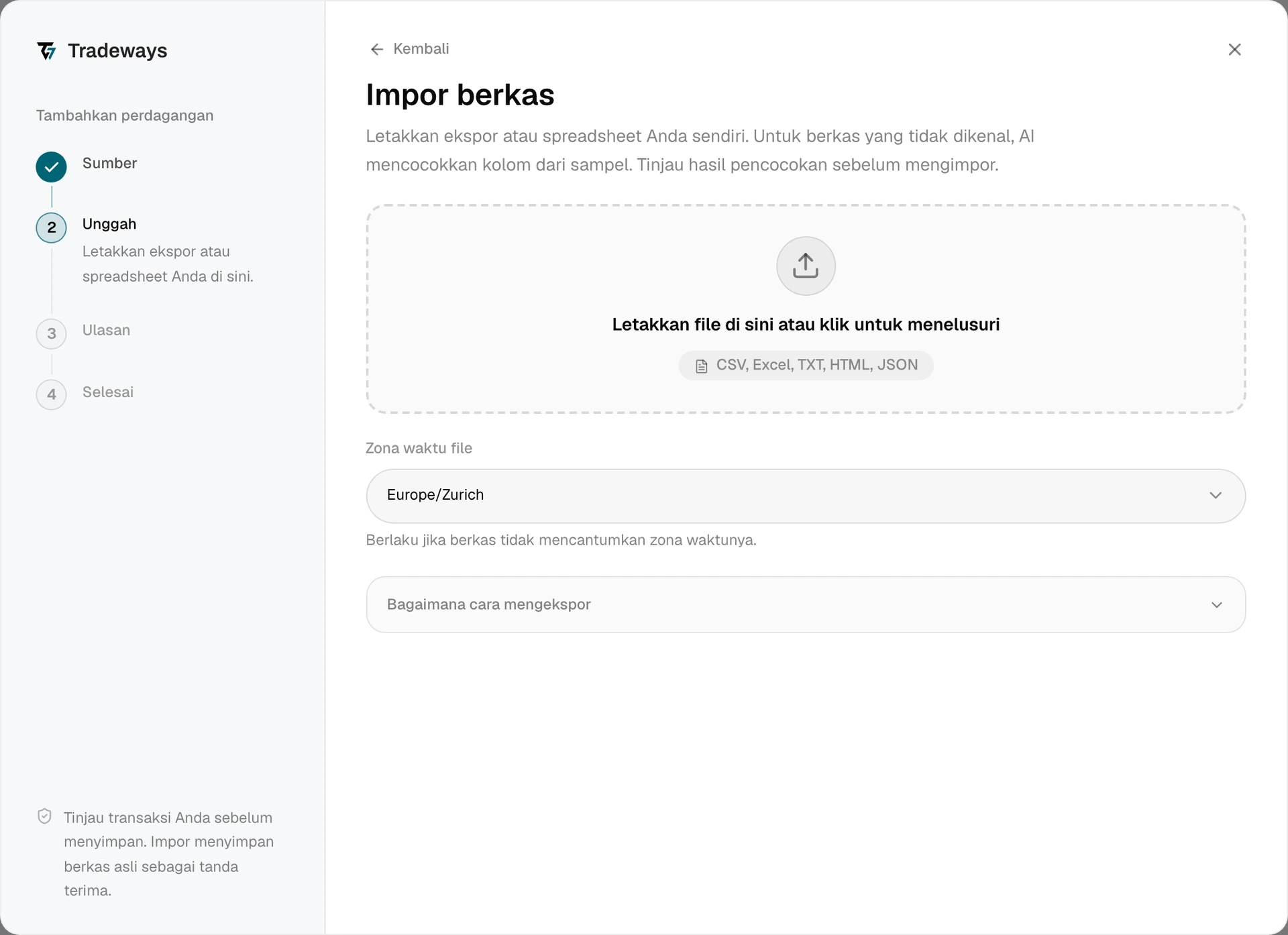Go back using the Kembali link
This screenshot has width=1288, height=935.
click(421, 49)
